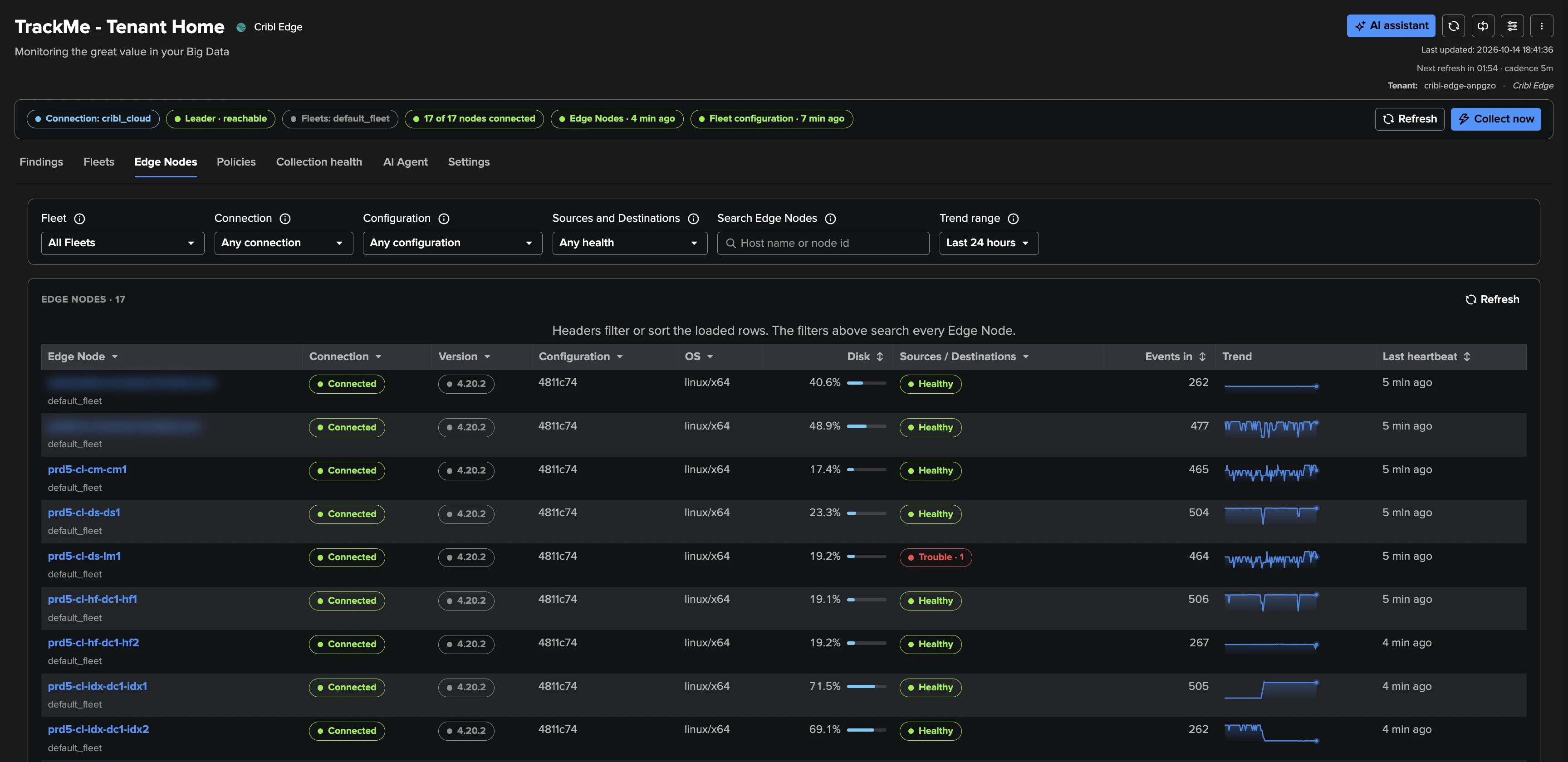Switch to the Findings tab
The image size is (1568, 762).
click(41, 162)
